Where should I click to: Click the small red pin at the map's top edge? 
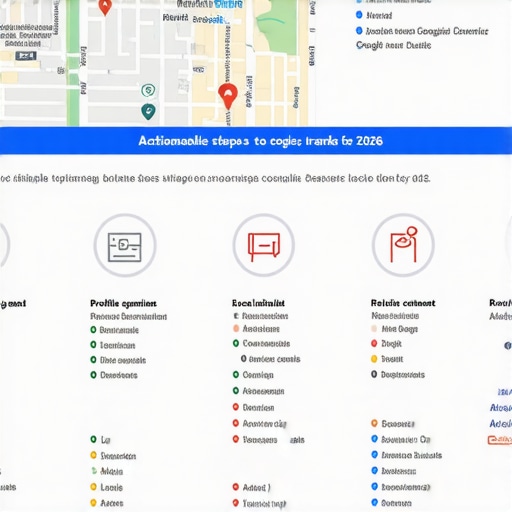pyautogui.click(x=105, y=7)
